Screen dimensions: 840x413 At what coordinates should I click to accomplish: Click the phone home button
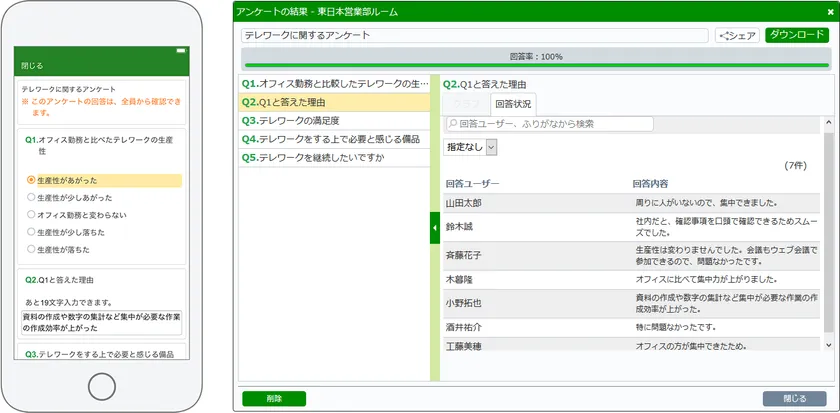coord(102,386)
